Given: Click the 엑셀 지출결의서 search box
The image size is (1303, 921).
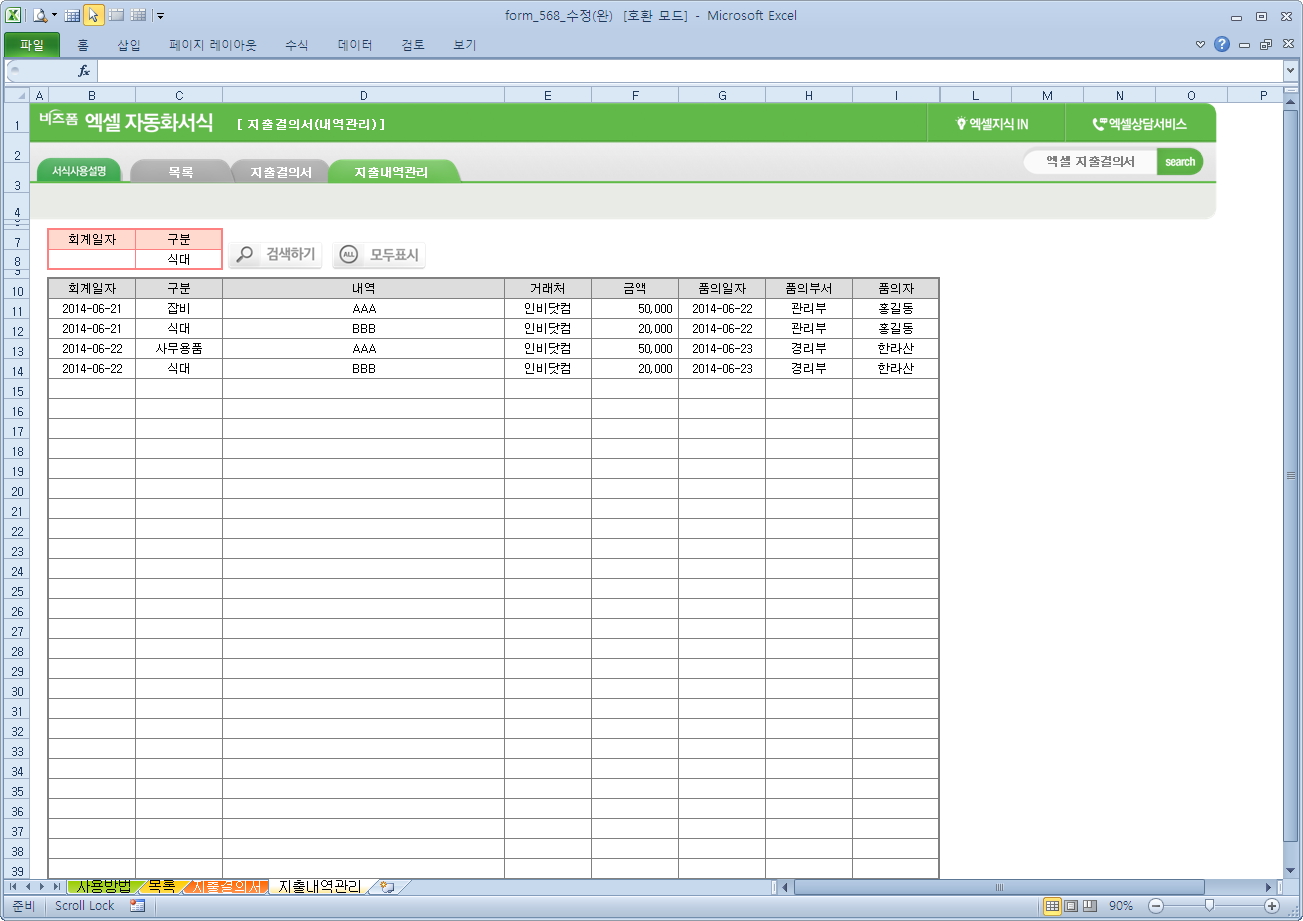Looking at the screenshot, I should point(1090,162).
